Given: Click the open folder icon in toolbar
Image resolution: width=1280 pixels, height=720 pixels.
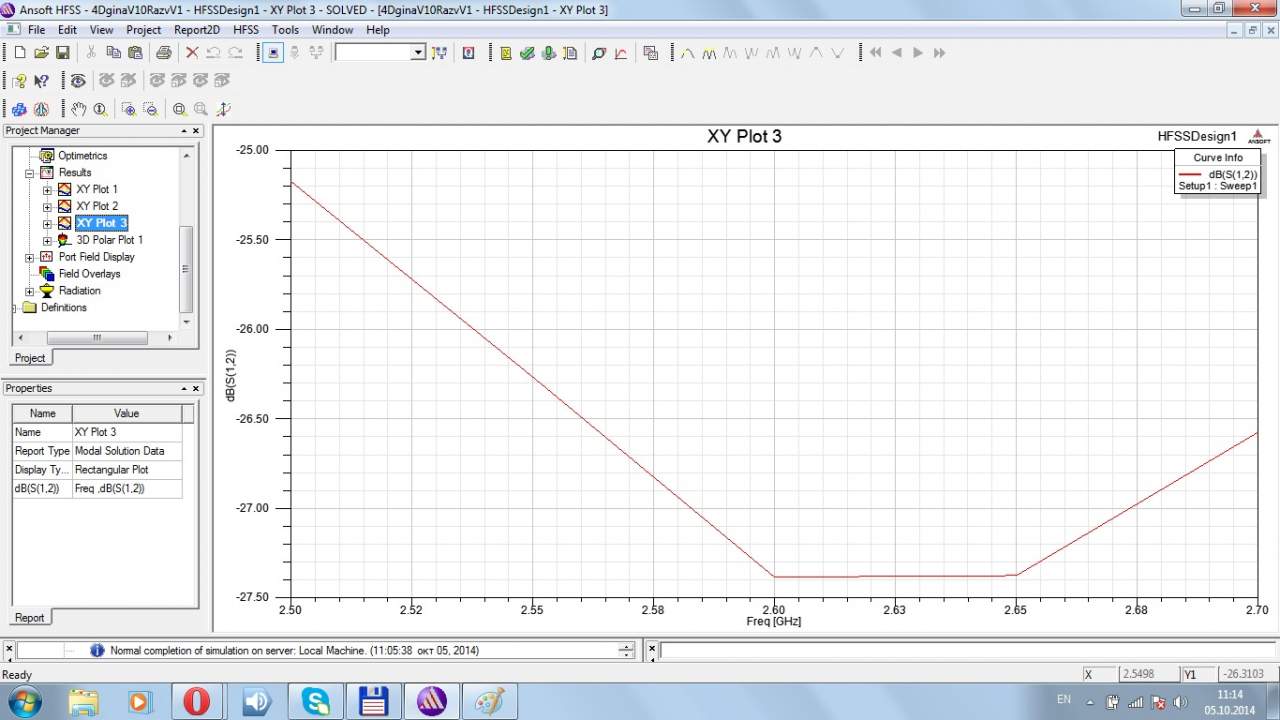Looking at the screenshot, I should point(41,53).
